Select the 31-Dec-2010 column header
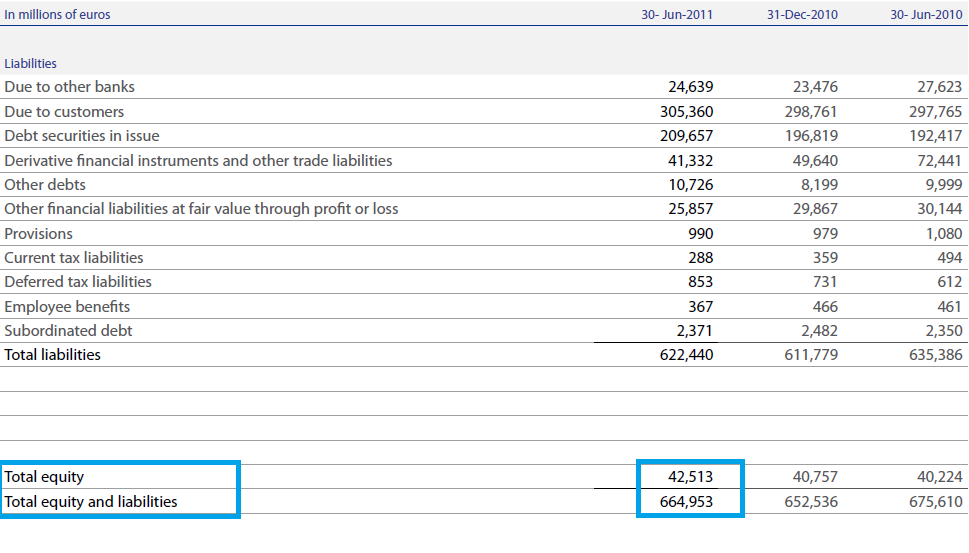Viewport: 969px width, 553px height. click(802, 14)
